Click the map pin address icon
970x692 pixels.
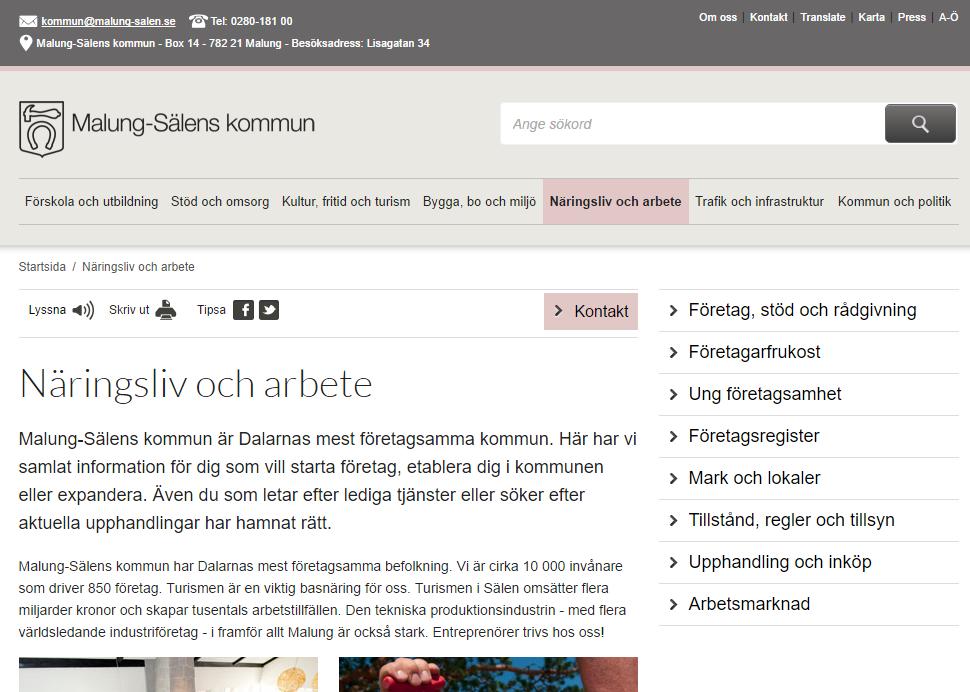point(26,43)
